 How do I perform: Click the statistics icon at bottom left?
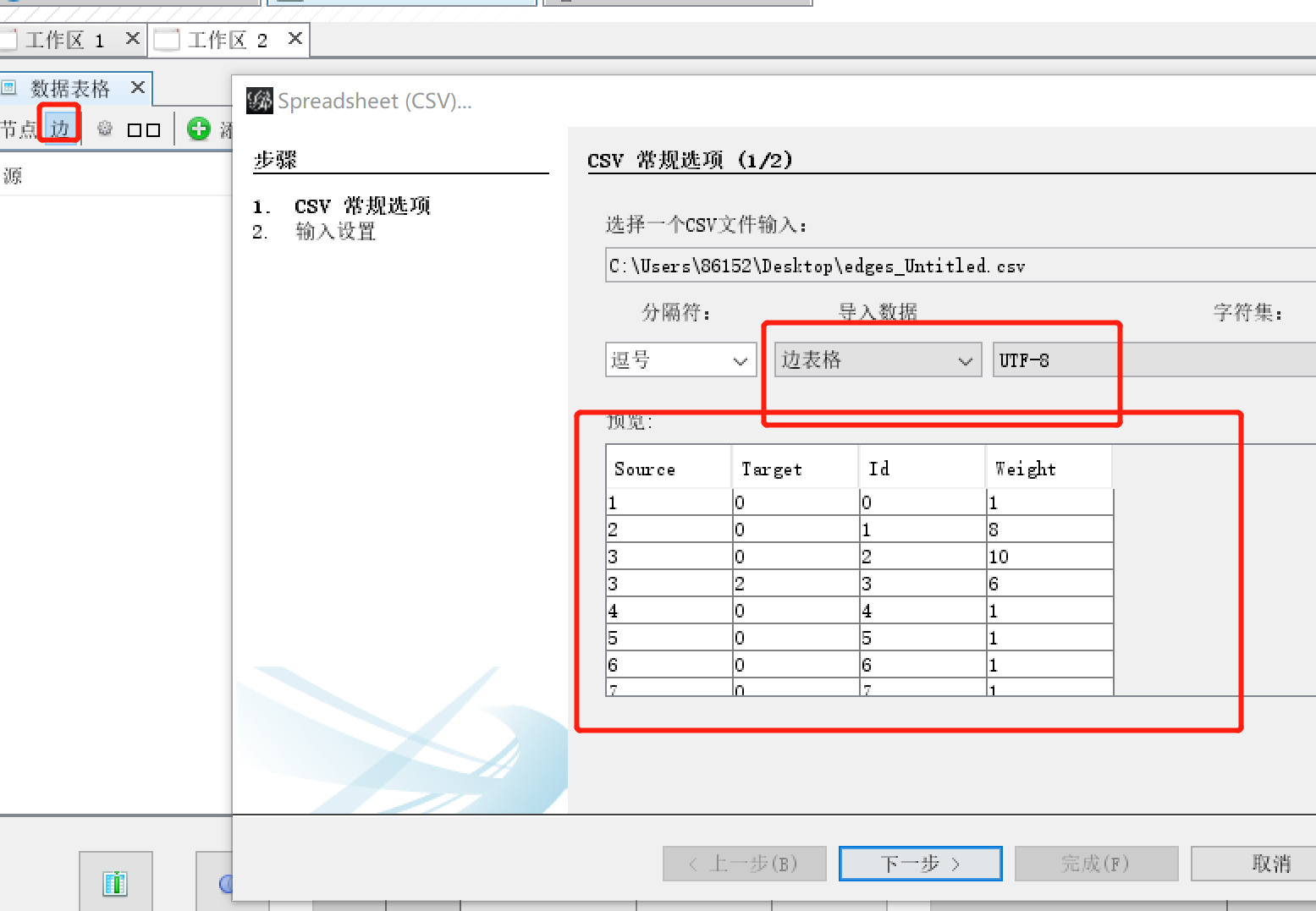115,882
